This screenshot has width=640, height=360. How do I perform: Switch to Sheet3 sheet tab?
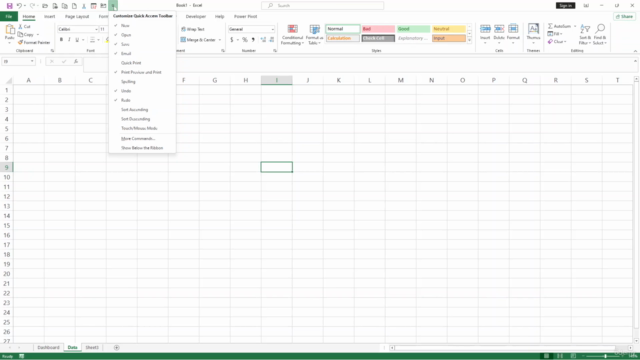pyautogui.click(x=92, y=348)
